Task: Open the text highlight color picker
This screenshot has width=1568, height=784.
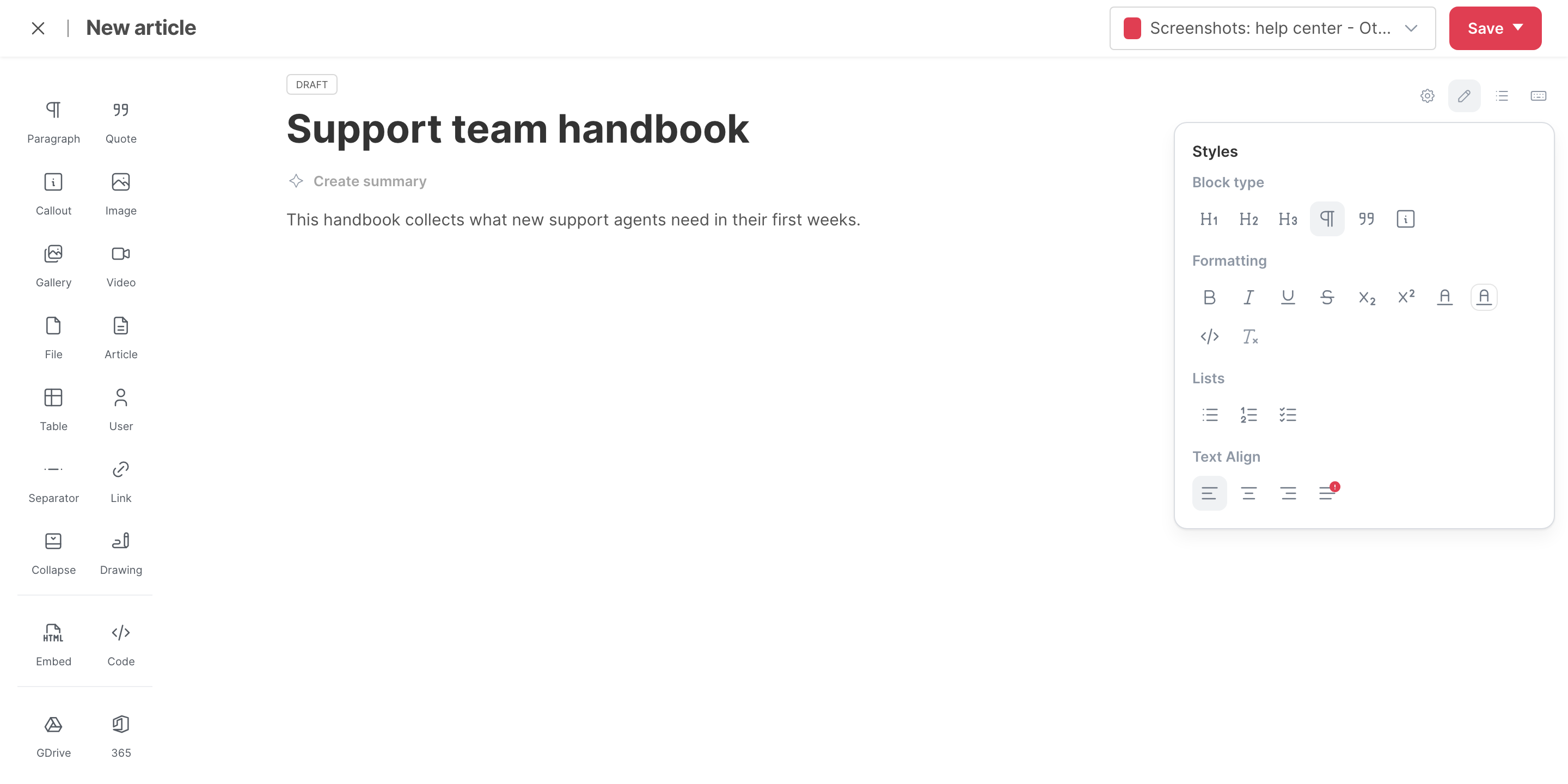Action: coord(1484,297)
